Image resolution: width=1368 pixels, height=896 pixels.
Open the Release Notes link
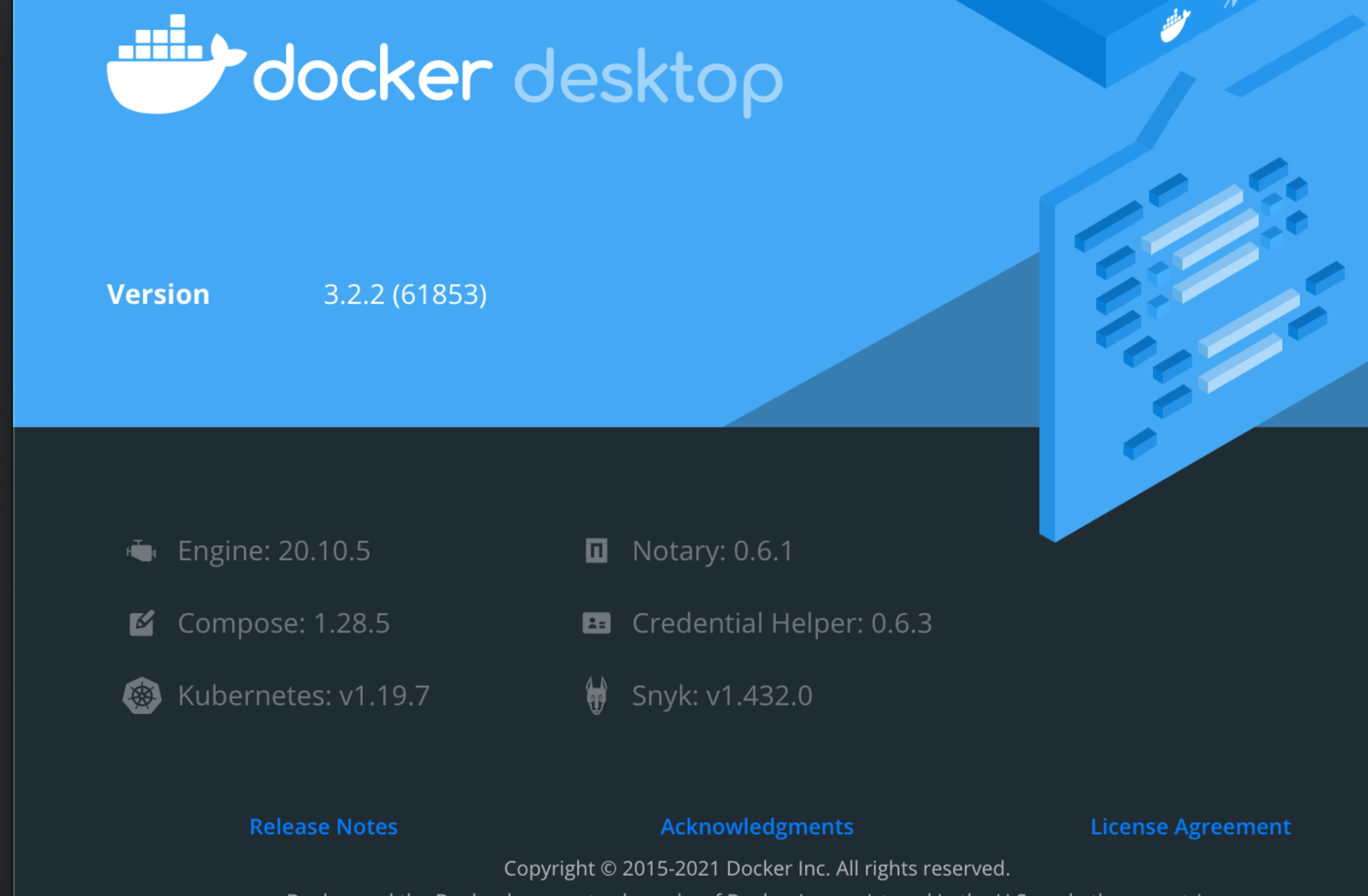tap(323, 826)
